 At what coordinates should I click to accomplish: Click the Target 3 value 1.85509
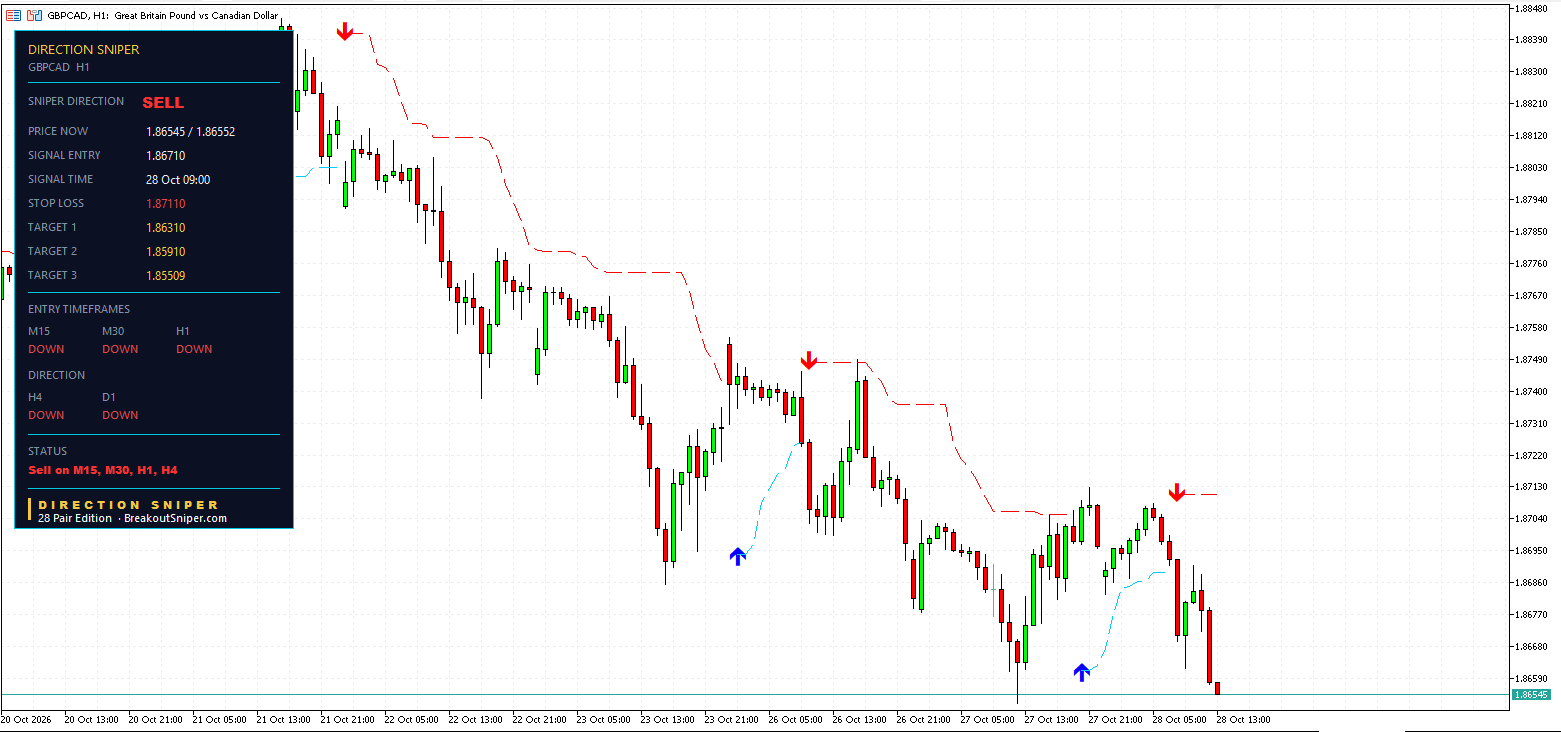pyautogui.click(x=166, y=275)
